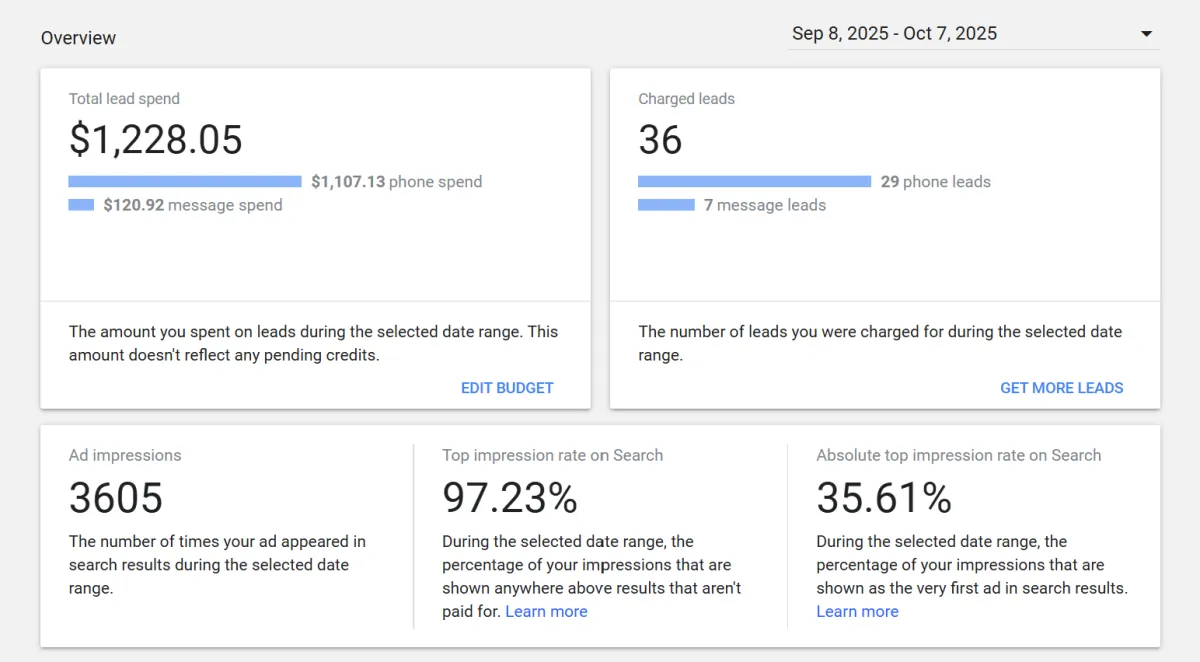The image size is (1200, 662).
Task: Click the message spend blue bar
Action: (81, 205)
